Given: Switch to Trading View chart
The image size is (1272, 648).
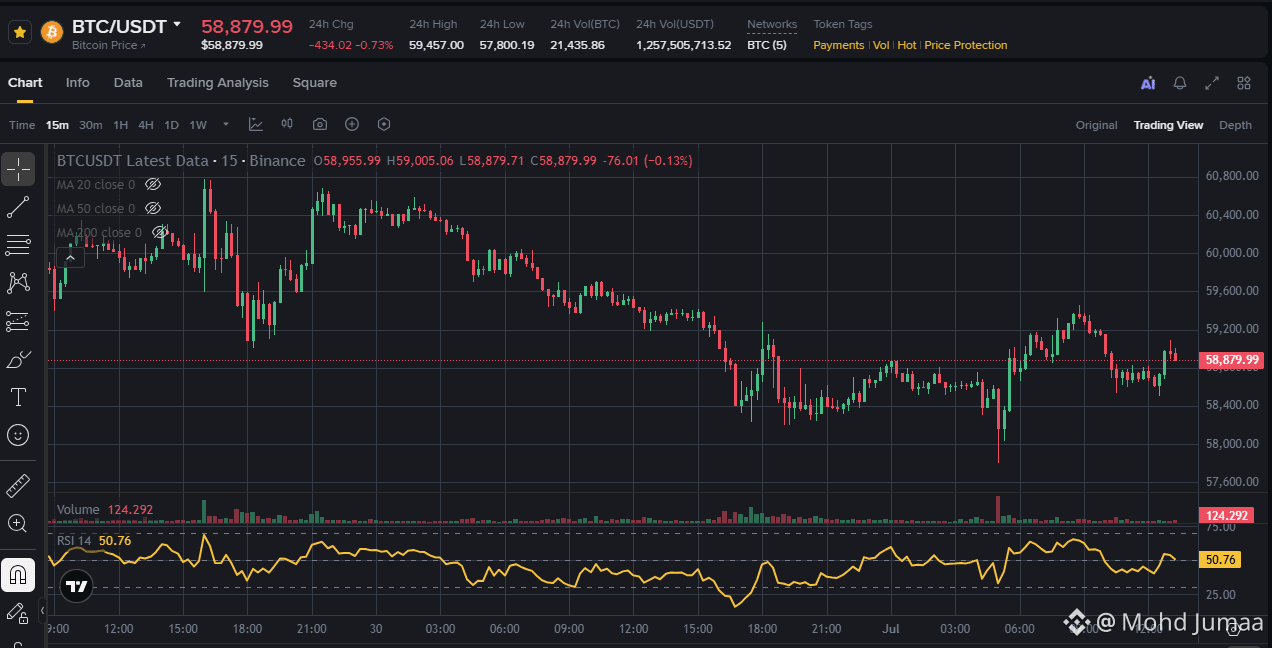Looking at the screenshot, I should pos(1168,125).
